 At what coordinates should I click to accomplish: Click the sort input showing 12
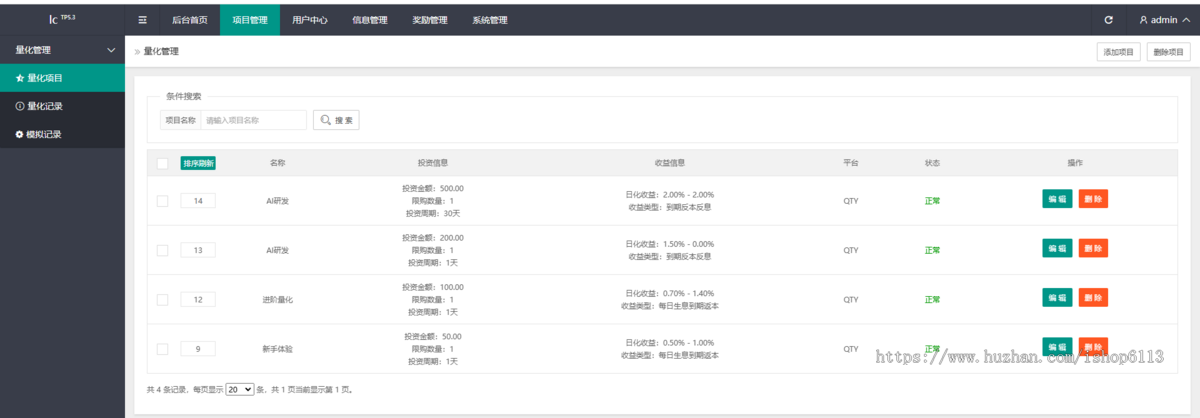[x=198, y=299]
